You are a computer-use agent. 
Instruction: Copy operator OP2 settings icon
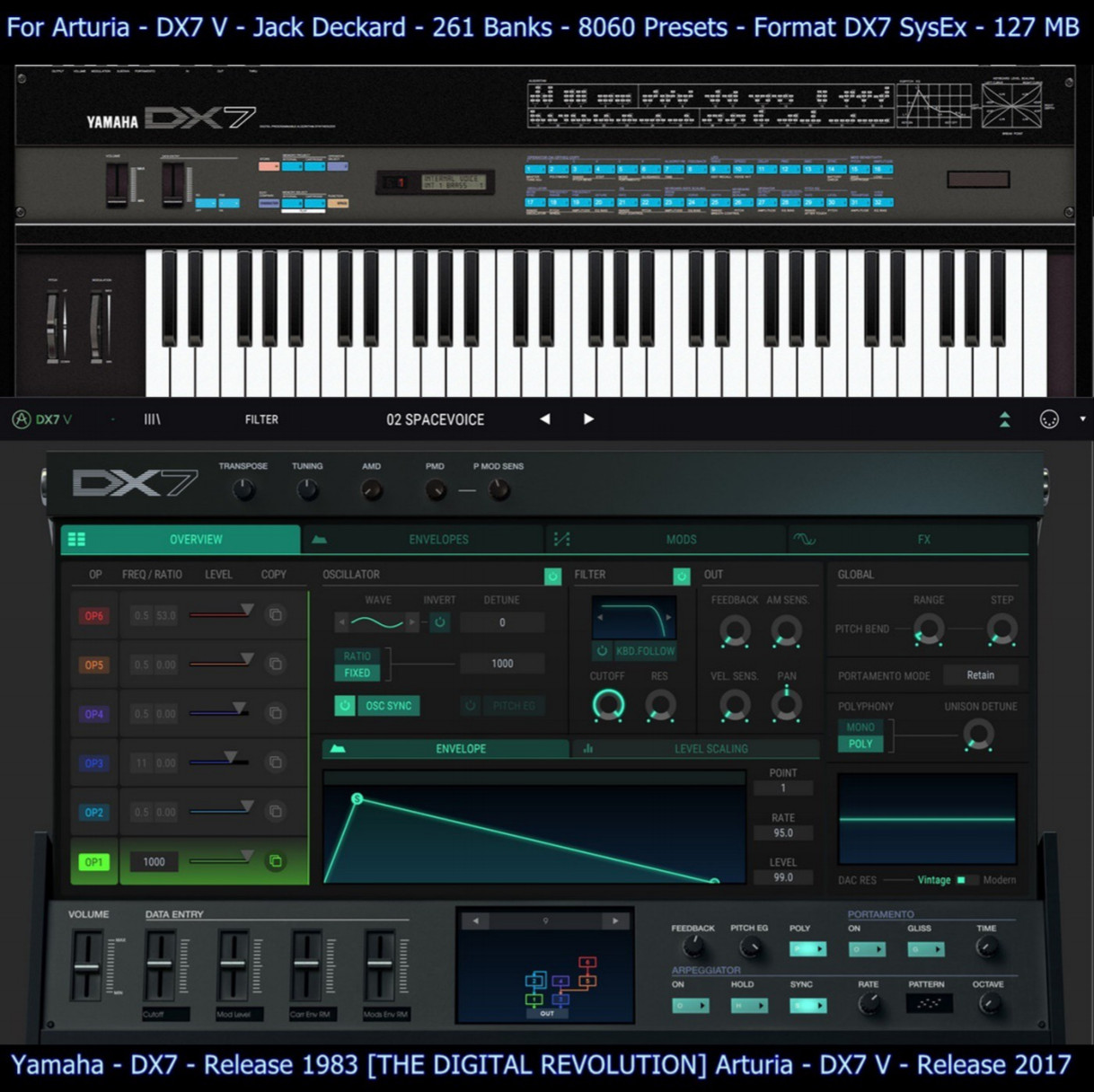click(276, 812)
